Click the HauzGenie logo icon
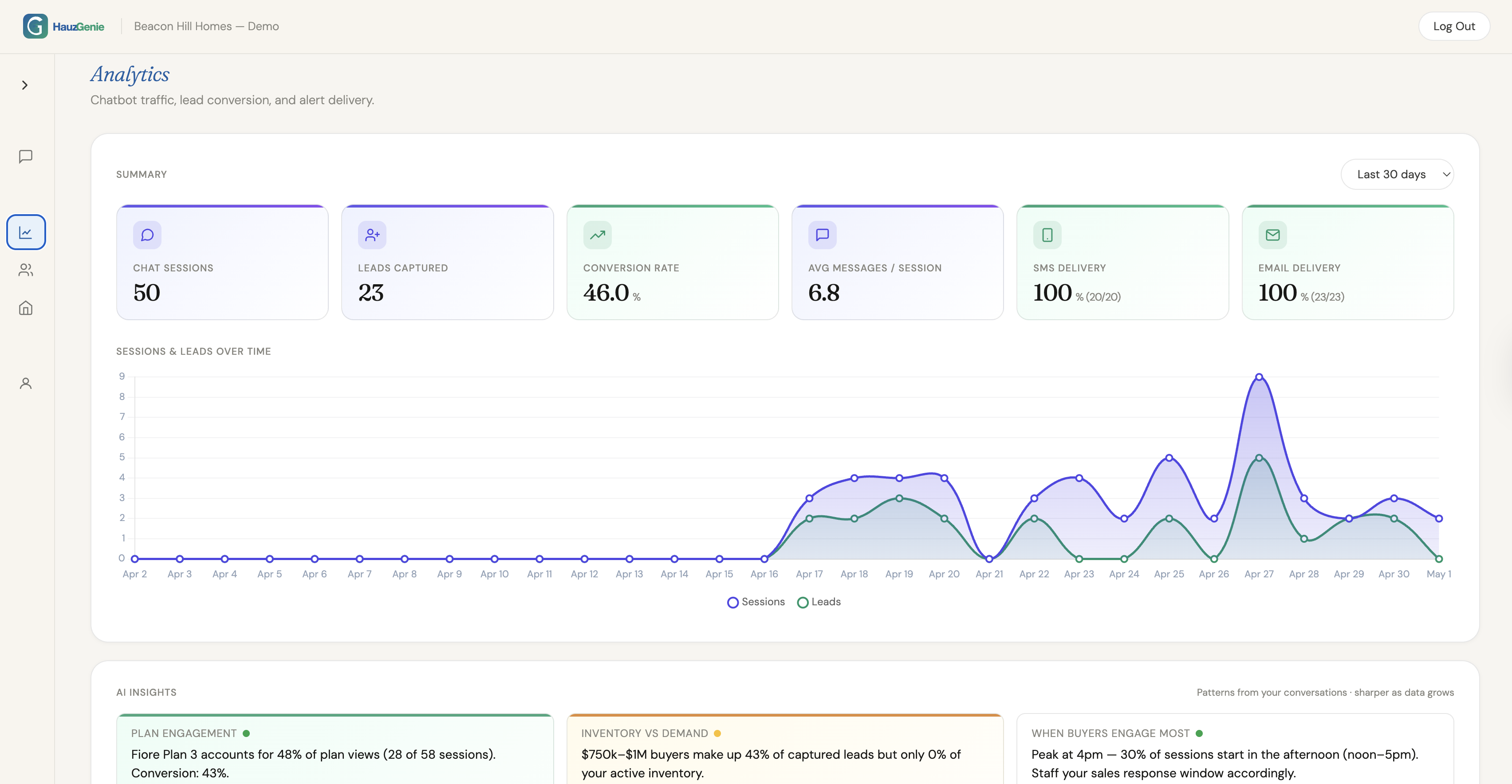 click(x=35, y=27)
